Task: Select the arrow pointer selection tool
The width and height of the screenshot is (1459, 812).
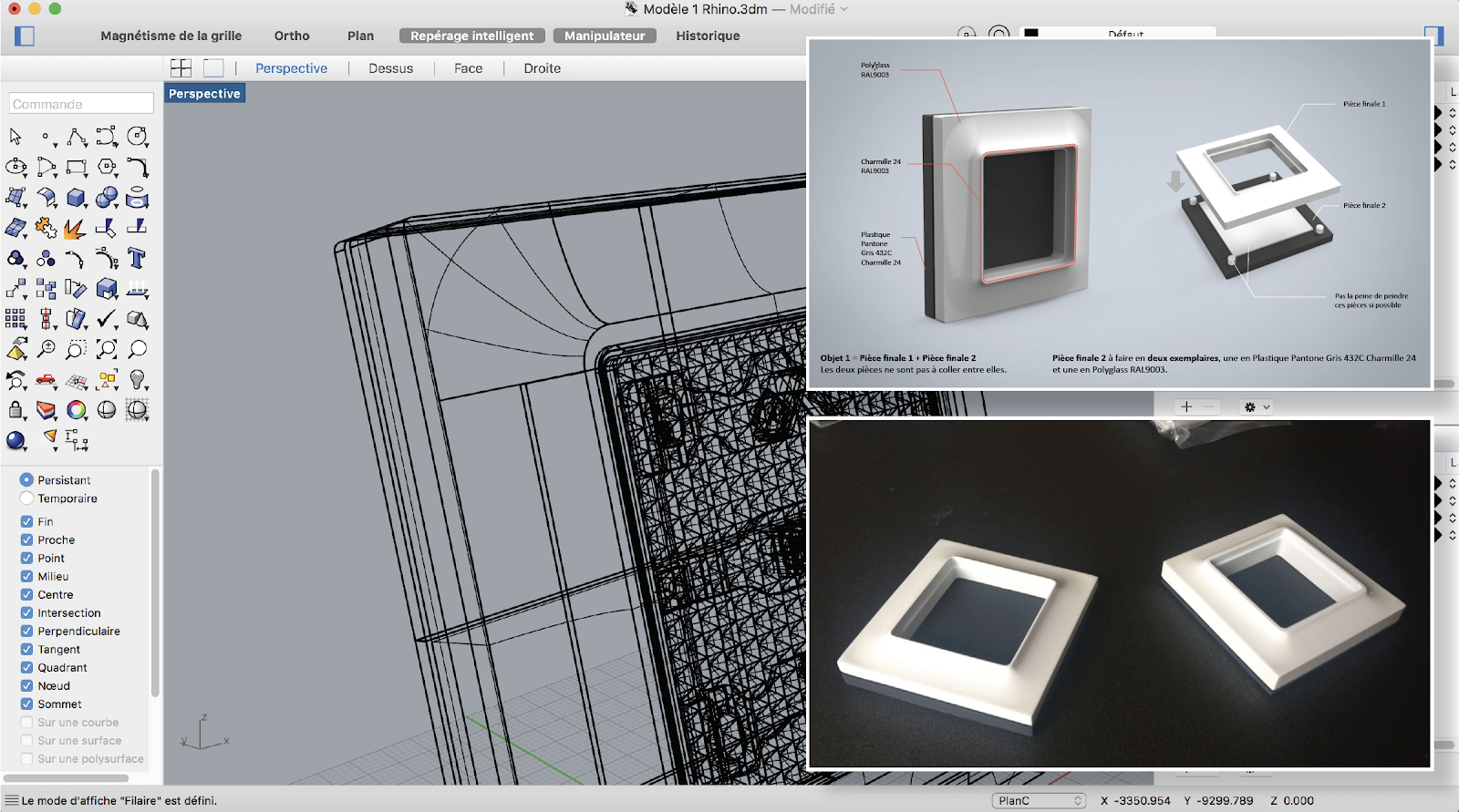Action: tap(16, 137)
